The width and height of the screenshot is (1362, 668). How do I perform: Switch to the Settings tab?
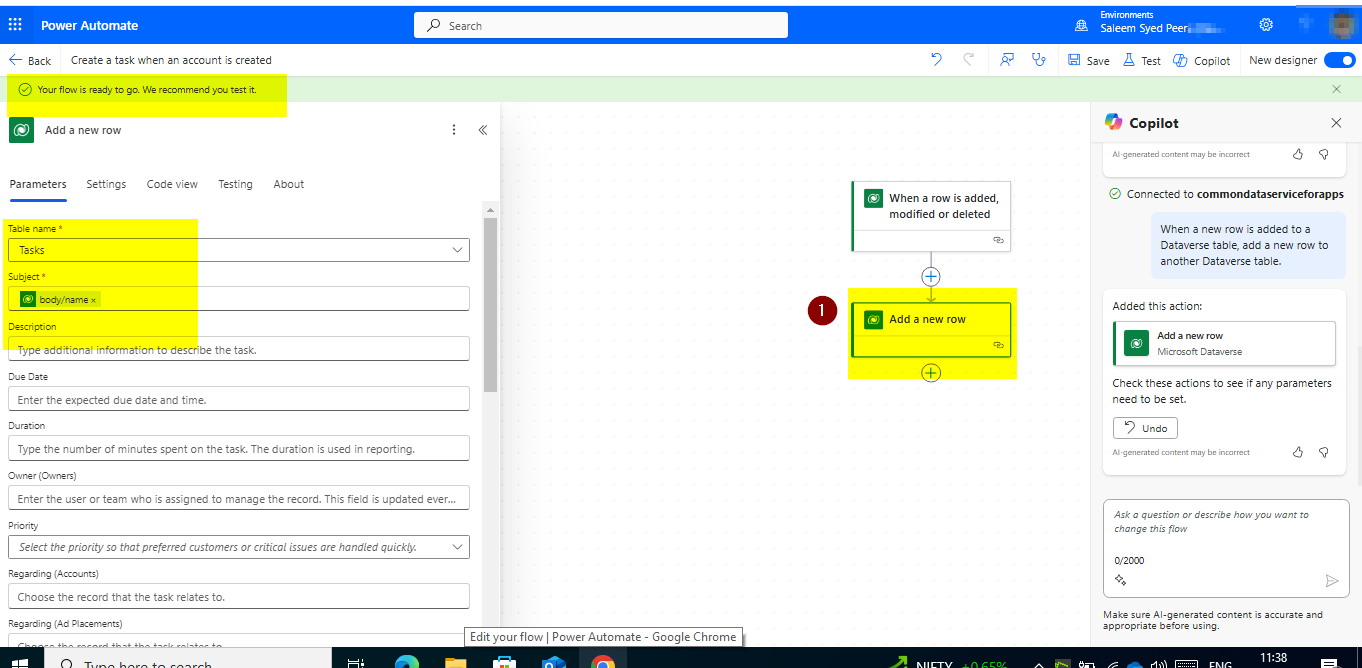point(106,184)
